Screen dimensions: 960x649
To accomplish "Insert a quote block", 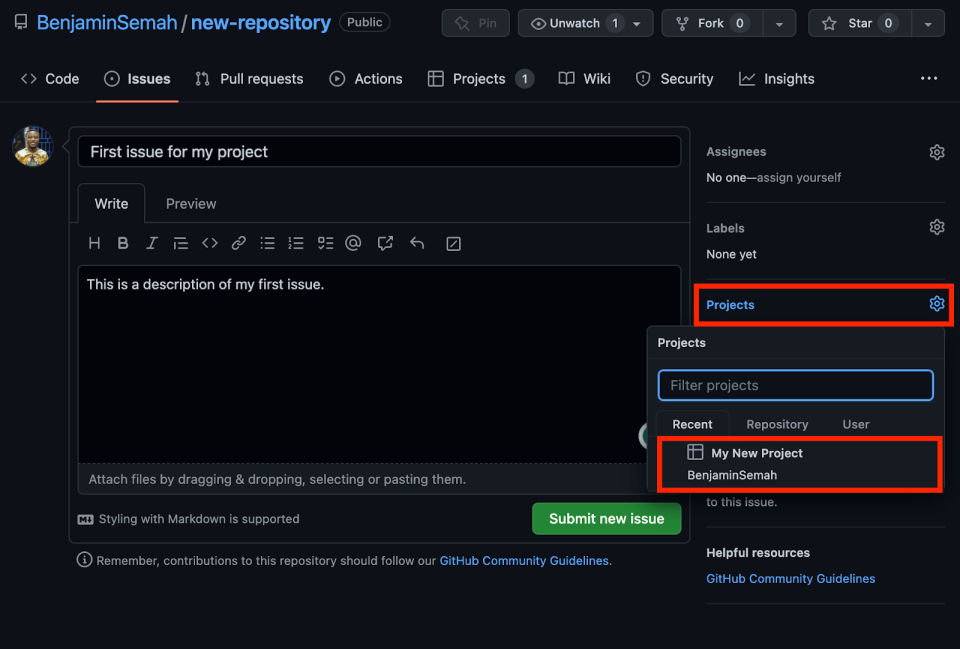I will point(181,243).
